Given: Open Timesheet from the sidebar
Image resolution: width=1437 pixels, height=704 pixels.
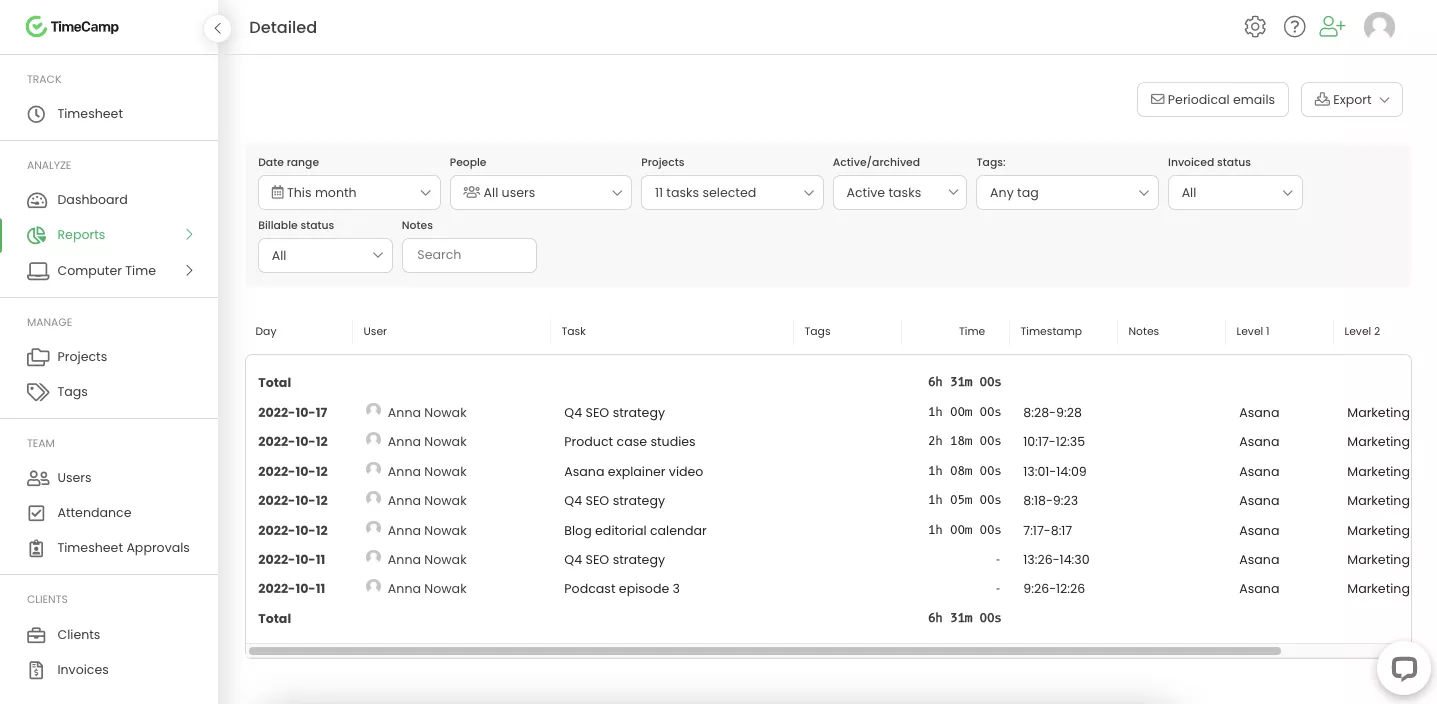Looking at the screenshot, I should [90, 114].
